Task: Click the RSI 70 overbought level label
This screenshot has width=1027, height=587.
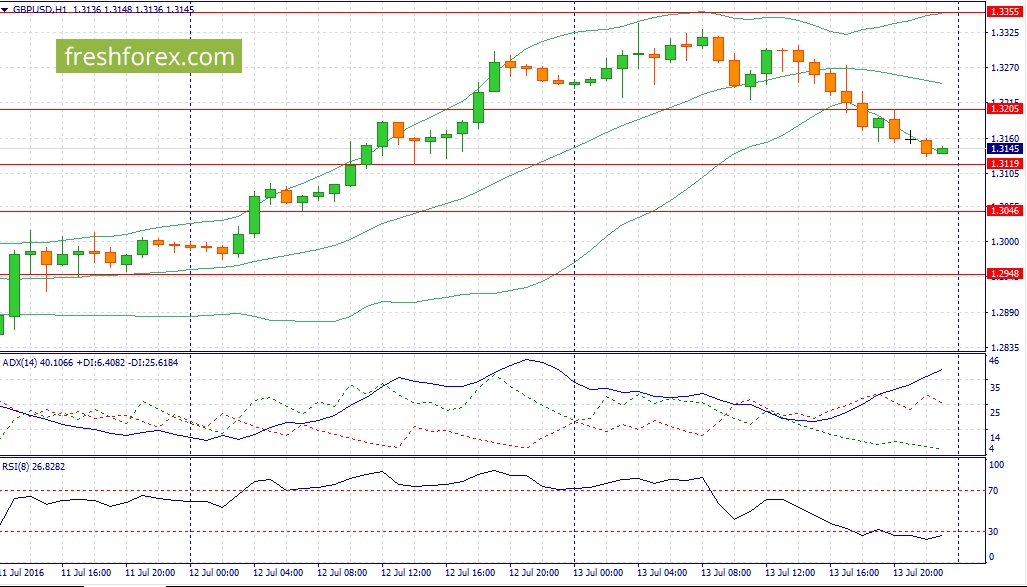Action: coord(994,490)
